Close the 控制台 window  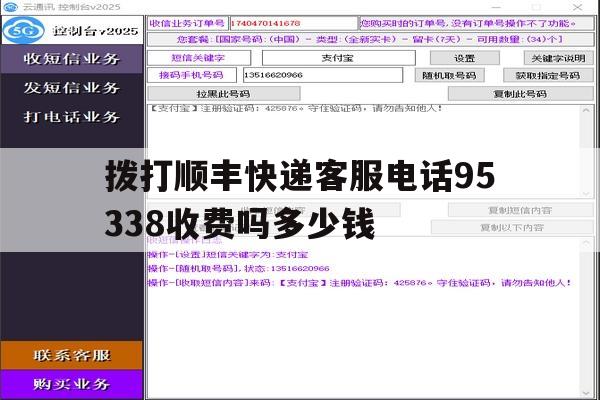pyautogui.click(x=577, y=7)
